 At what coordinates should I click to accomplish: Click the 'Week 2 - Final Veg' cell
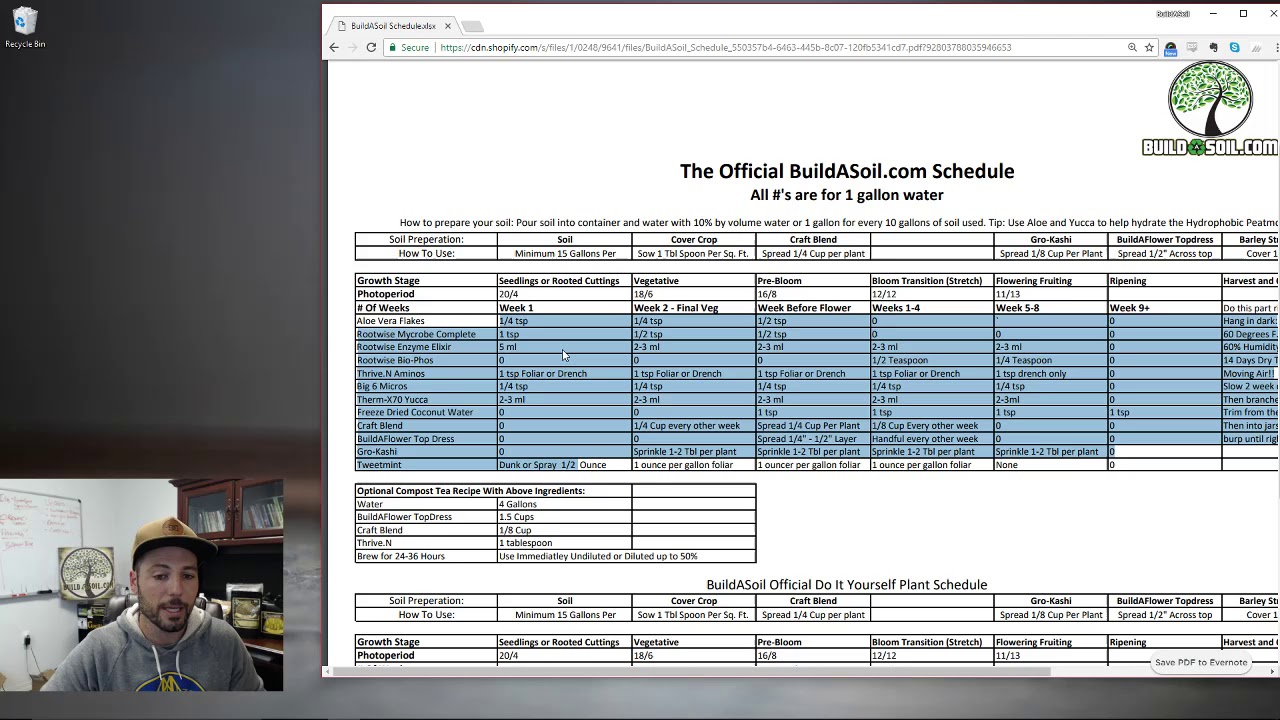[693, 308]
